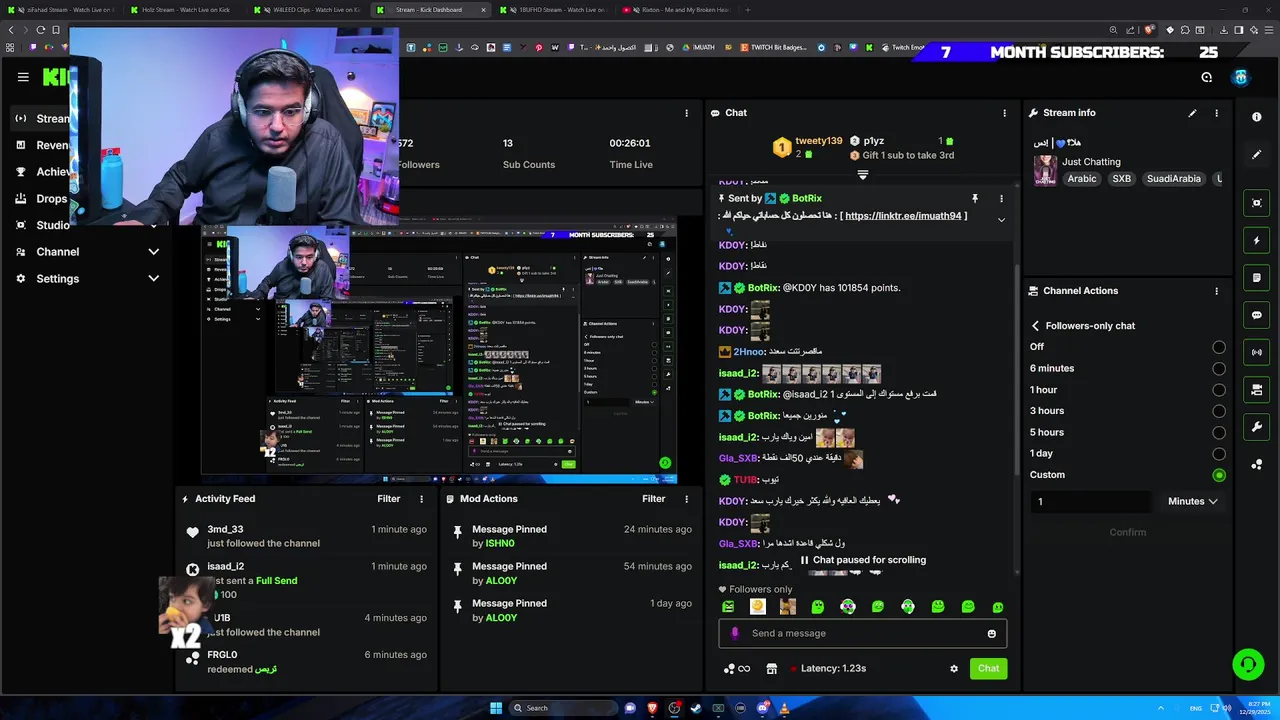Expand the gift leaderboard arrow under tweety139
The image size is (1280, 720).
click(x=863, y=174)
